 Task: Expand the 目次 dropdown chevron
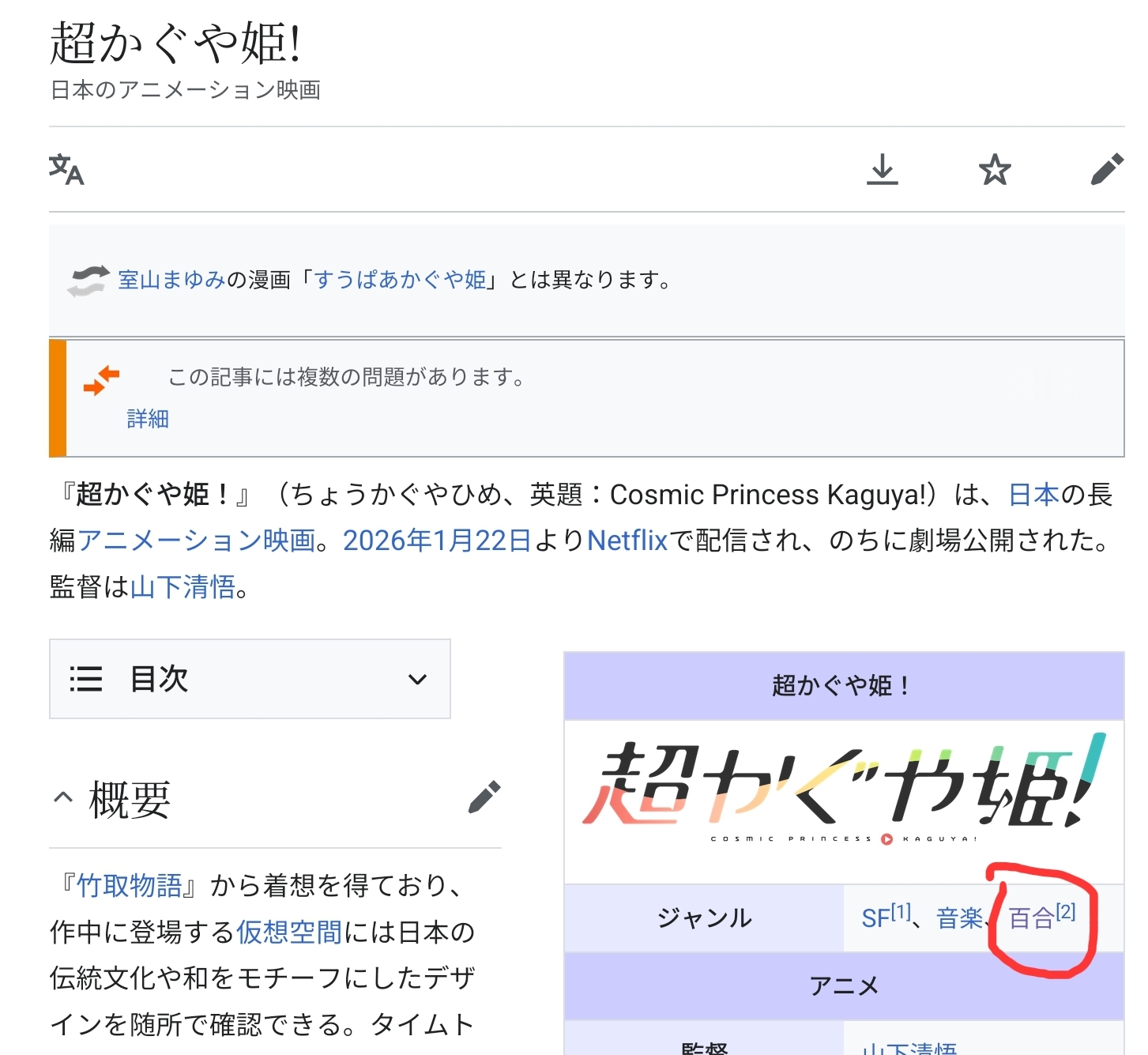click(x=417, y=679)
